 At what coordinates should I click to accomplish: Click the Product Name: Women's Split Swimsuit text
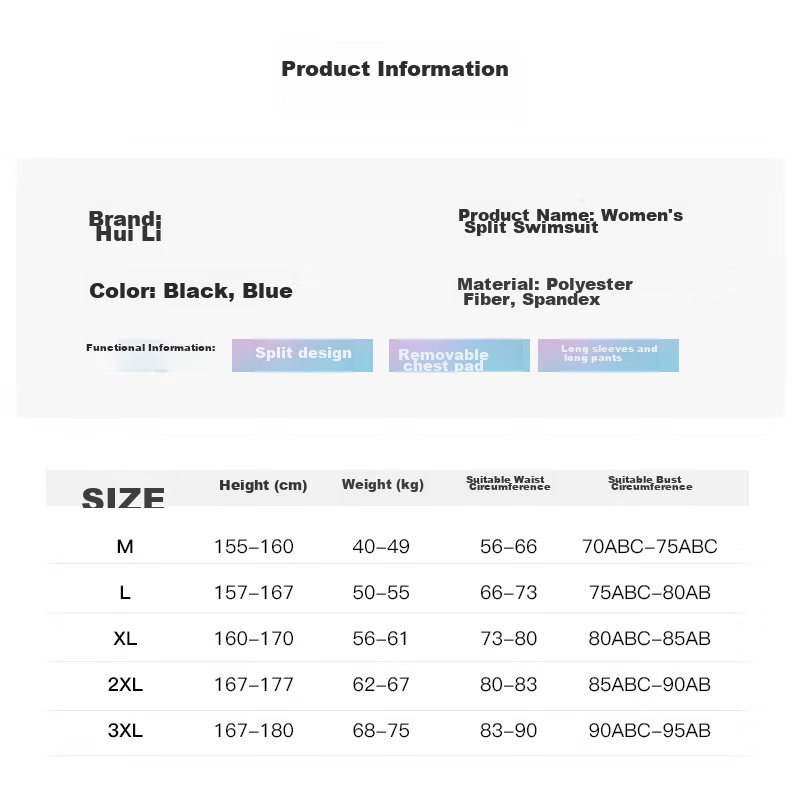coord(570,221)
